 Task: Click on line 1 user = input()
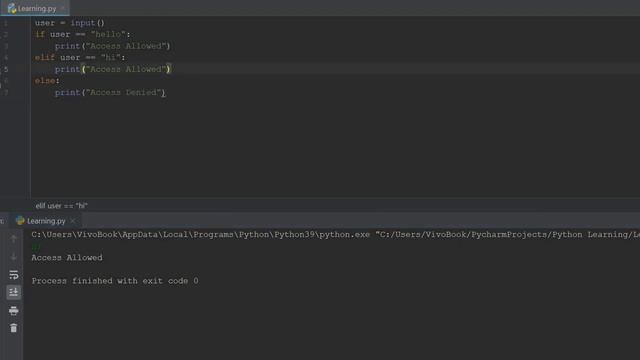pos(69,23)
